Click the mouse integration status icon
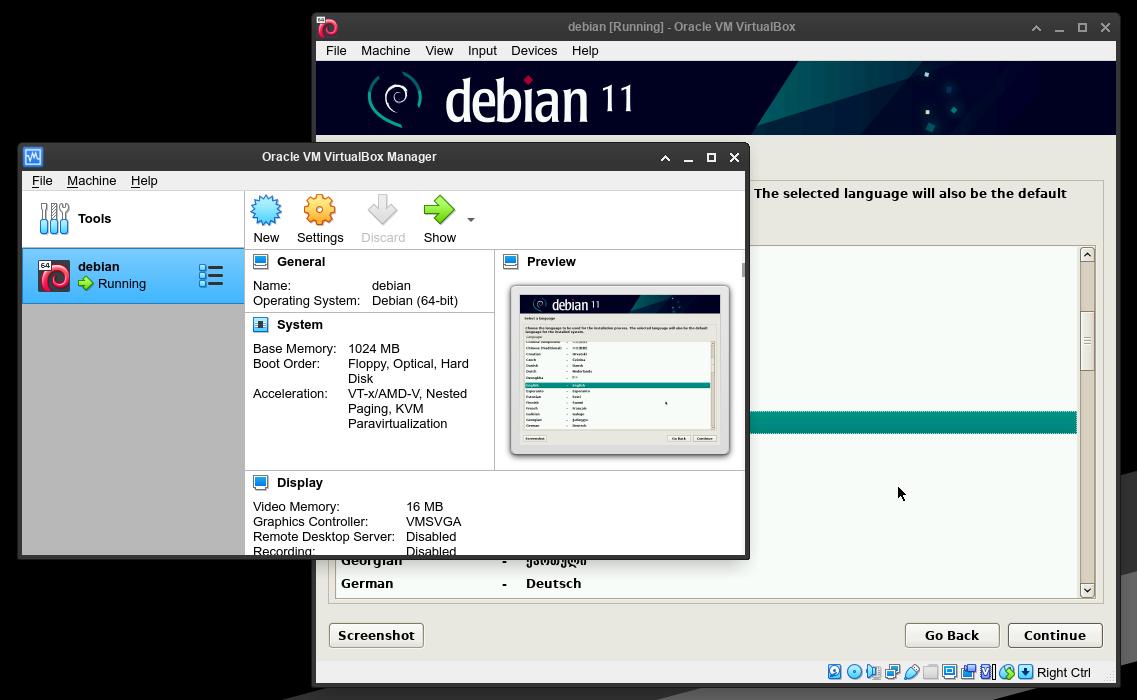This screenshot has height=700, width=1137. click(1006, 672)
